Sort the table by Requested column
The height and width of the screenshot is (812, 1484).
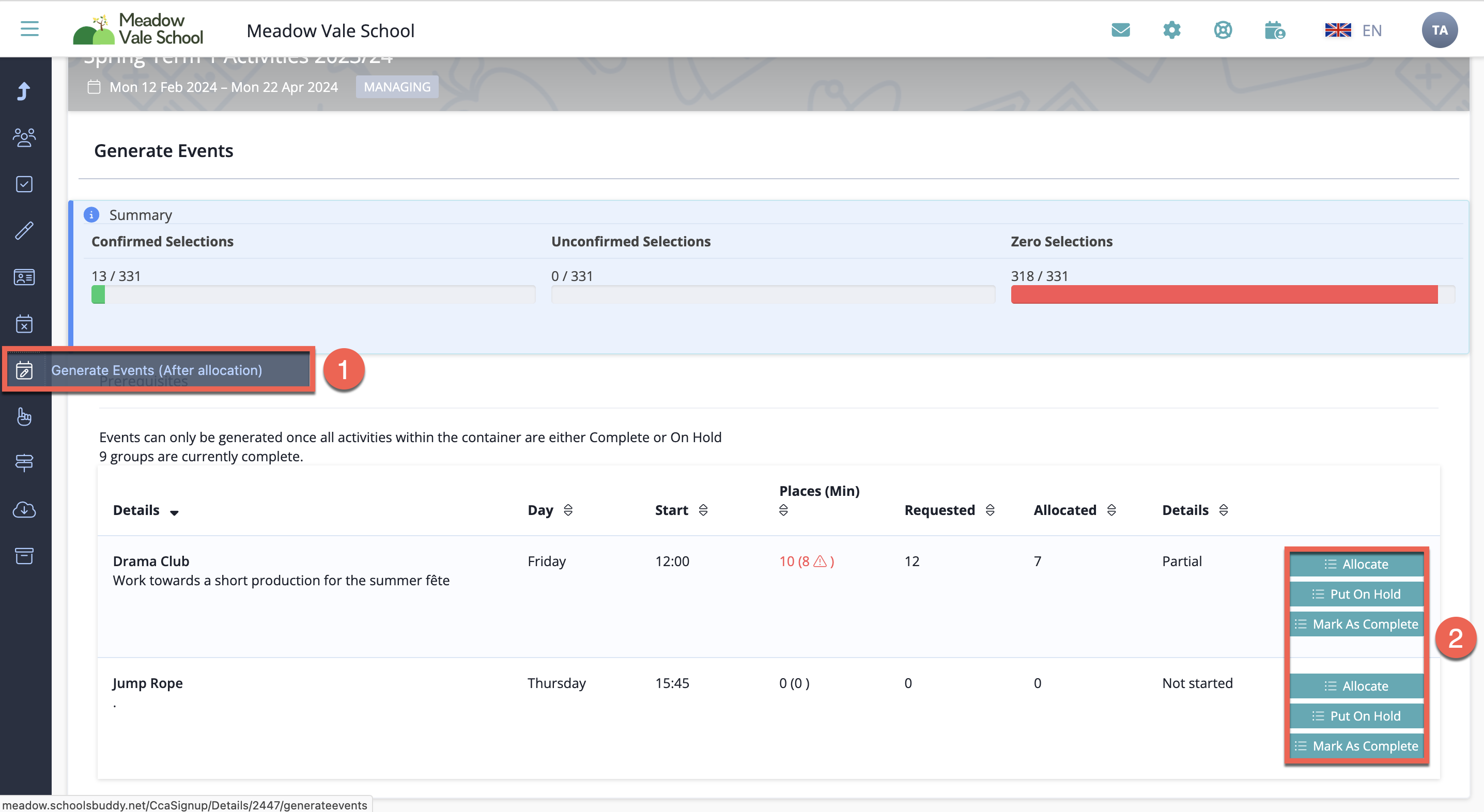tap(991, 510)
